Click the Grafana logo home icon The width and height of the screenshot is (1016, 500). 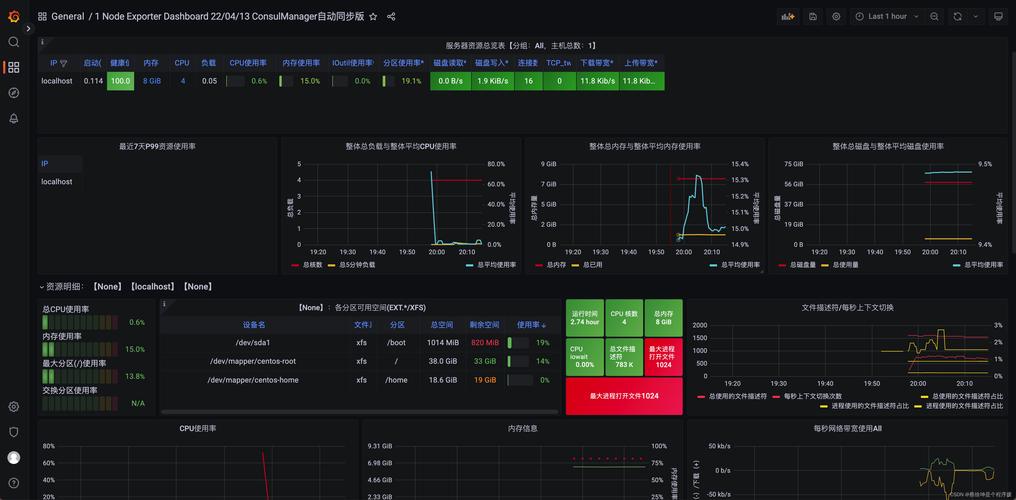pyautogui.click(x=14, y=16)
